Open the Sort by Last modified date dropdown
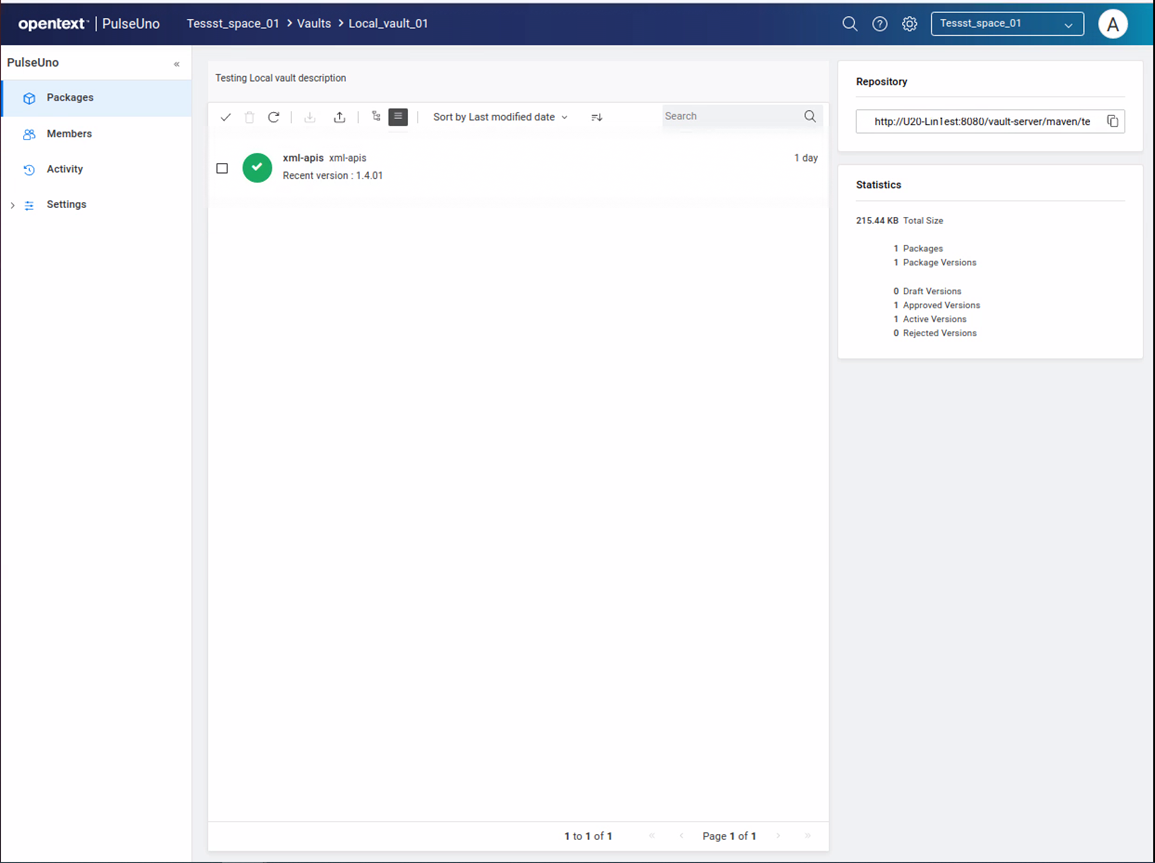Screen dimensions: 1155x863 pos(500,117)
